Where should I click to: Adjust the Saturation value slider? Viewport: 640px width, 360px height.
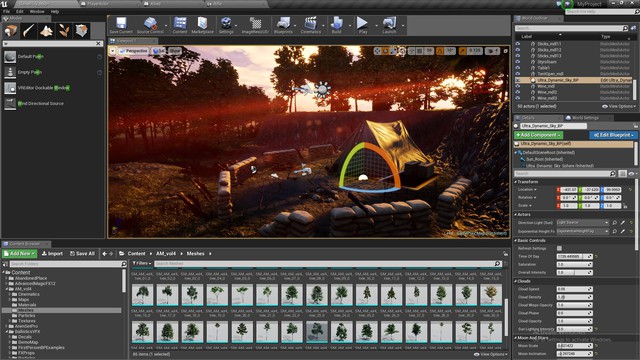pos(574,264)
